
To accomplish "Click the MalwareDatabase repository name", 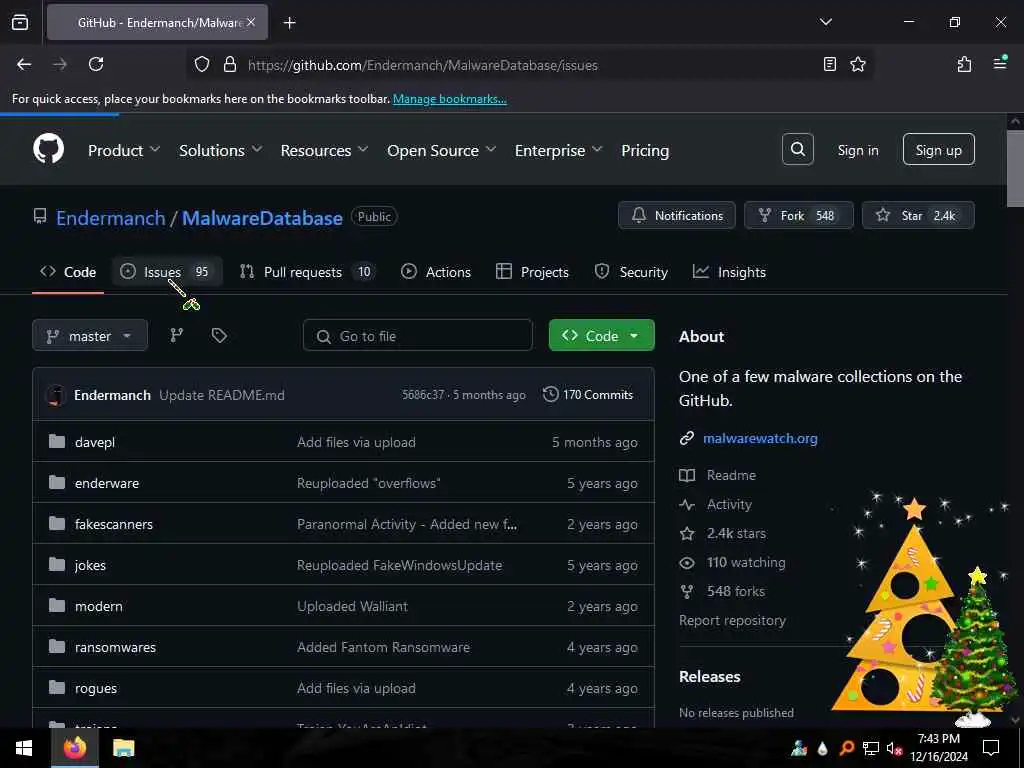I will click(262, 218).
